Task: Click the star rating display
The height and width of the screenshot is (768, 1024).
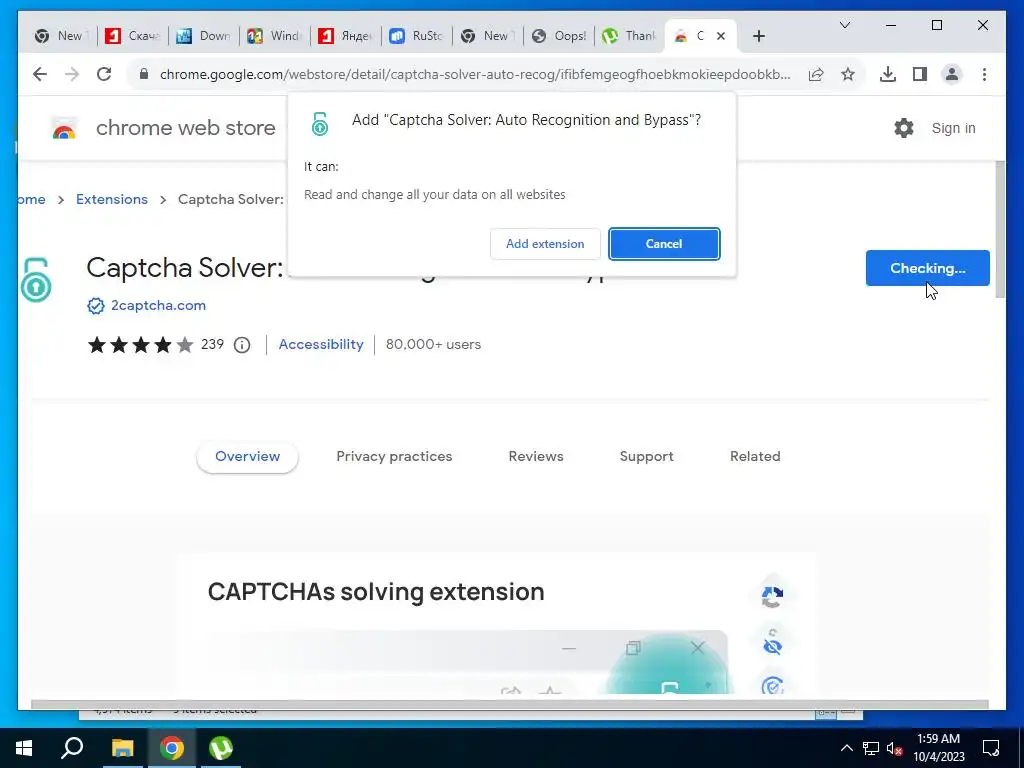Action: (141, 345)
